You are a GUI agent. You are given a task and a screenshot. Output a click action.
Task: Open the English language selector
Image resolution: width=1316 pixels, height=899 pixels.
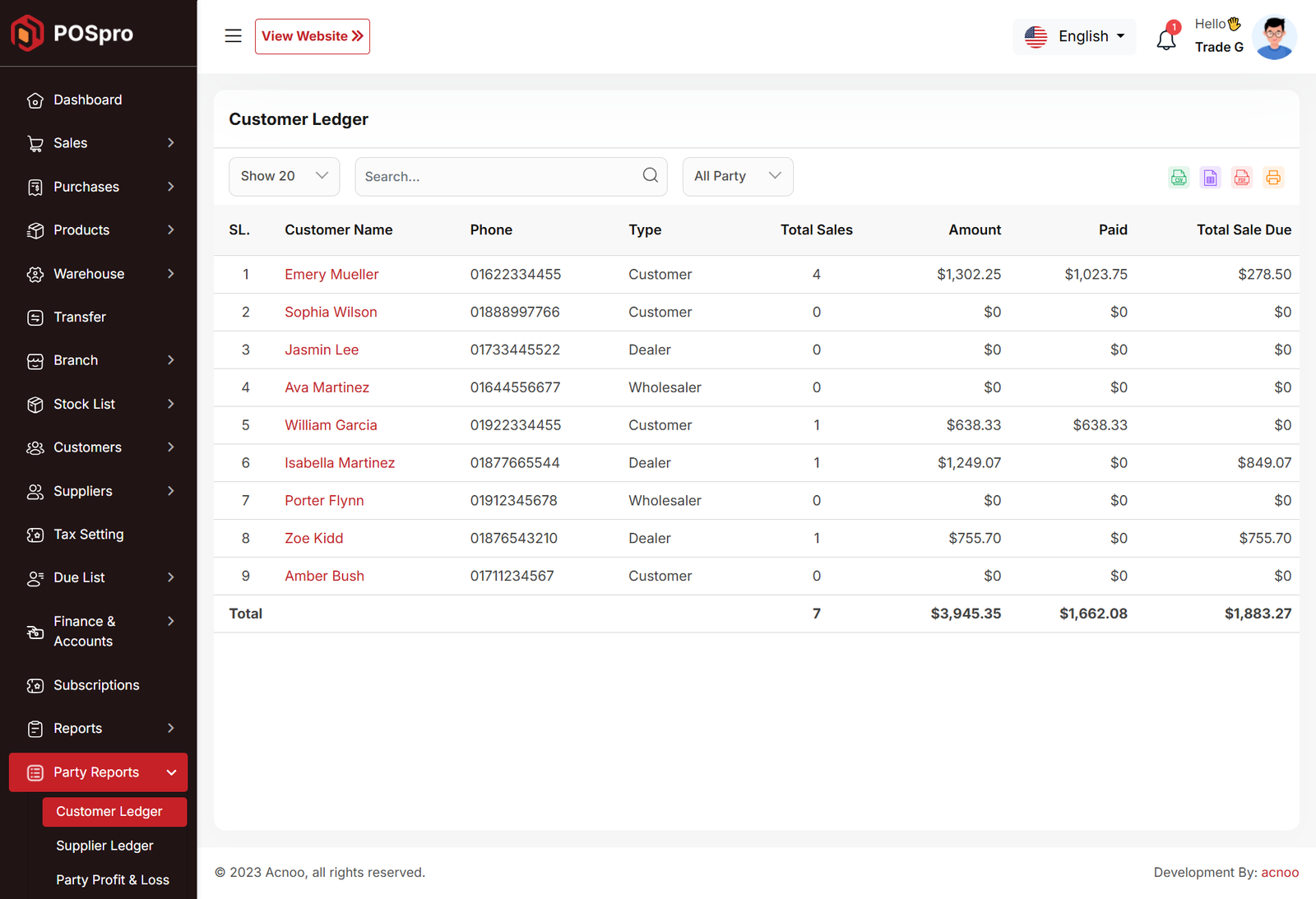click(1074, 37)
